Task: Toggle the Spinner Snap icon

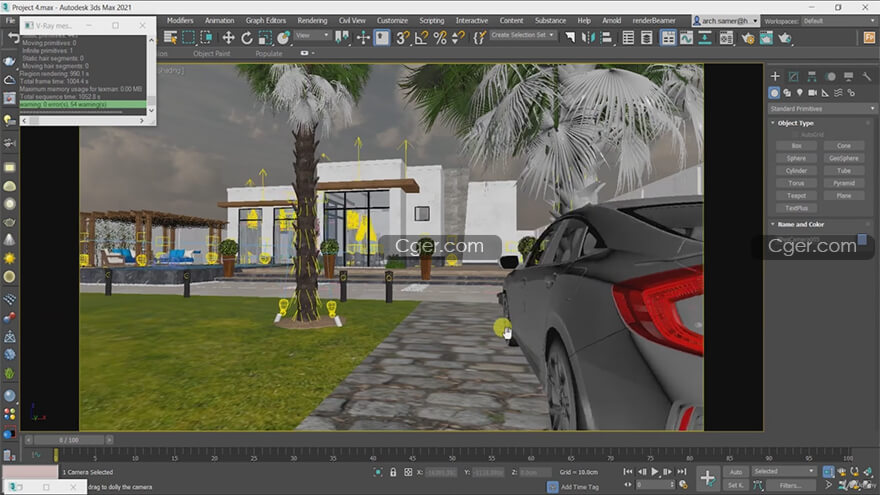Action: point(458,38)
